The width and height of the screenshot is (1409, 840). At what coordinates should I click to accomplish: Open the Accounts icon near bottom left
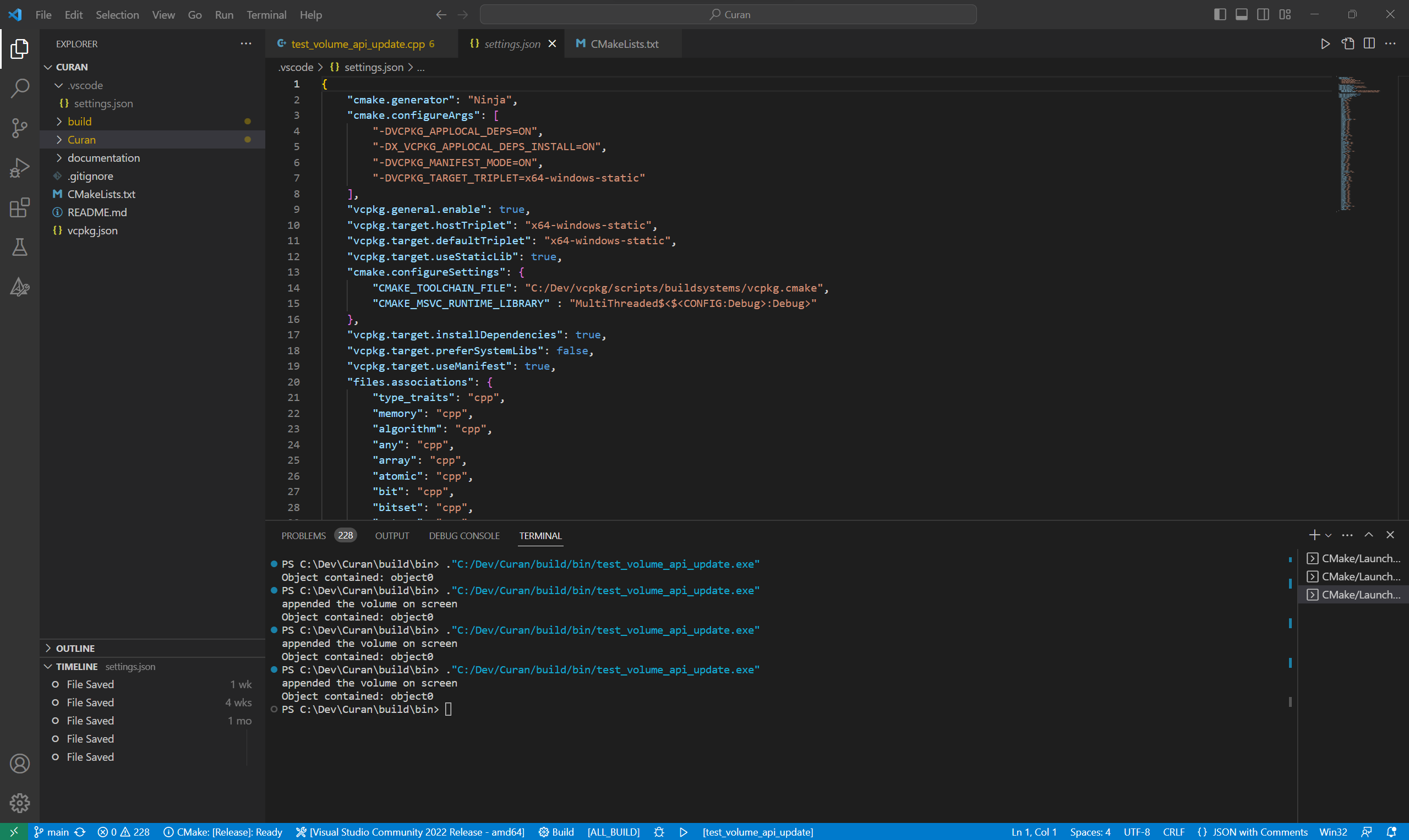coord(19,763)
